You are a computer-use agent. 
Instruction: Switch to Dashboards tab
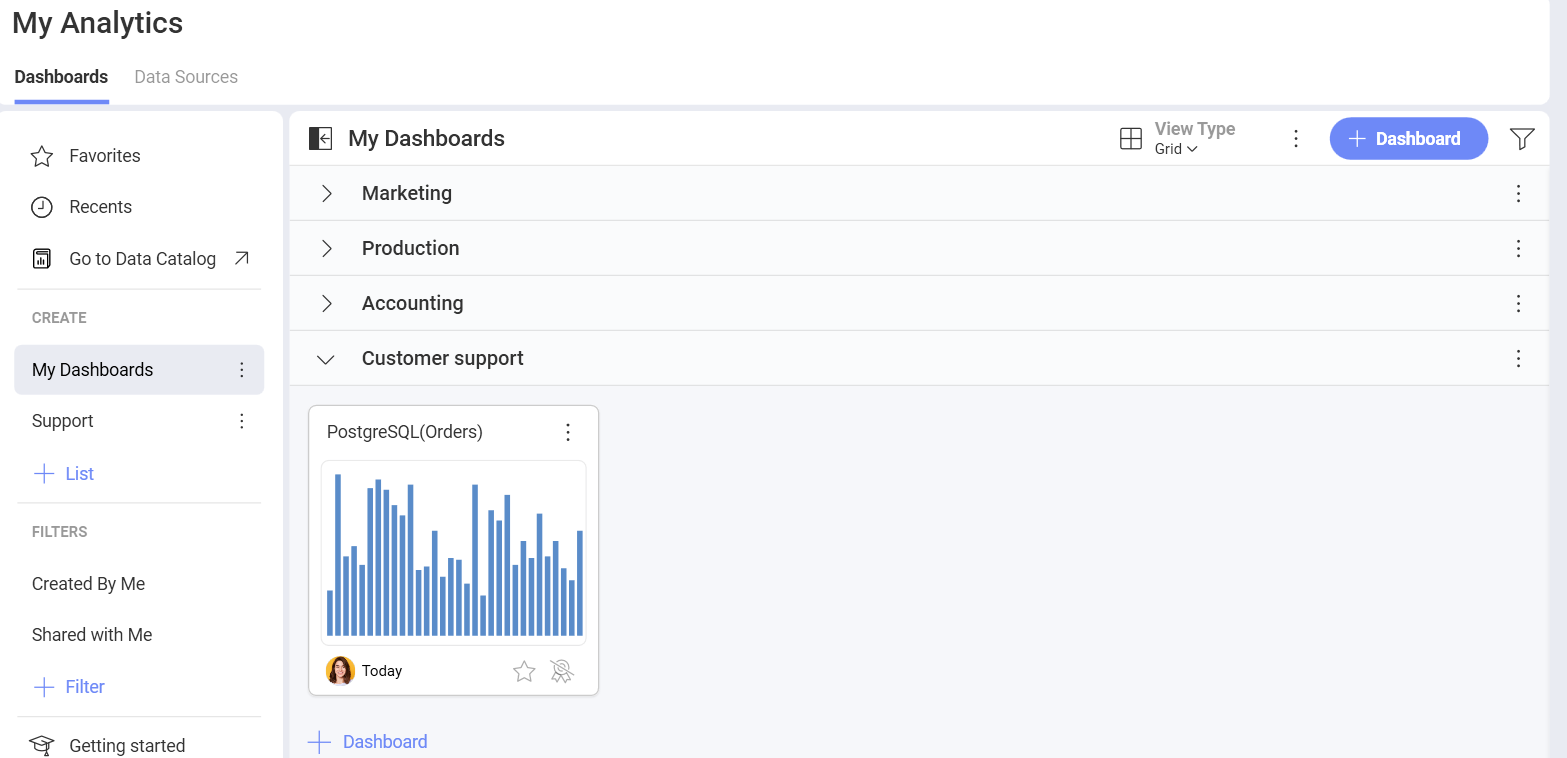click(61, 77)
